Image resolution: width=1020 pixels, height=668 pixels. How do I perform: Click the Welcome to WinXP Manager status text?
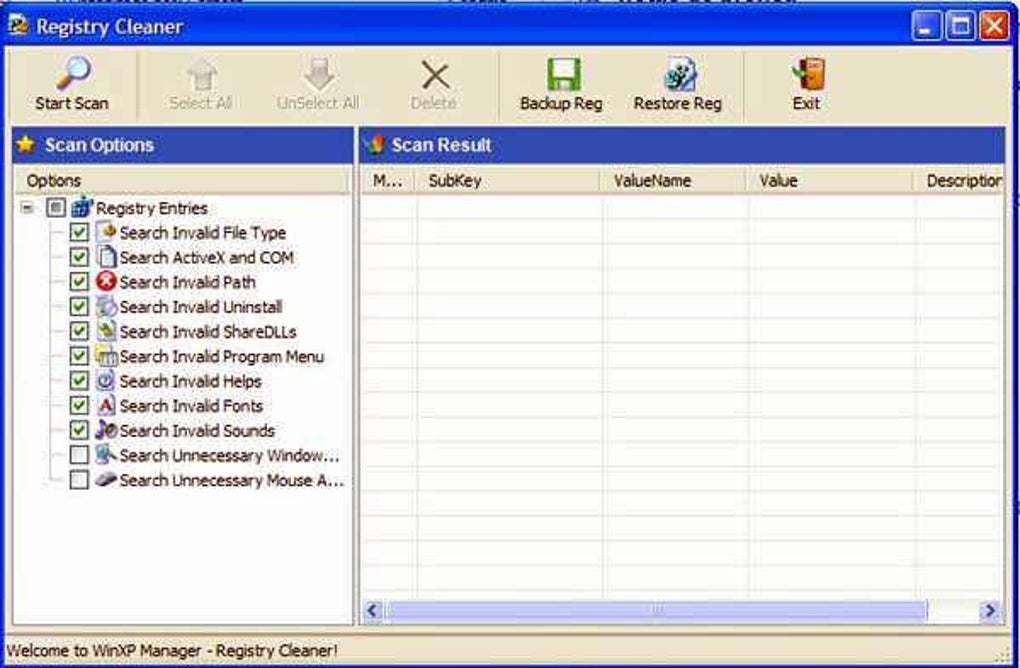click(x=172, y=650)
